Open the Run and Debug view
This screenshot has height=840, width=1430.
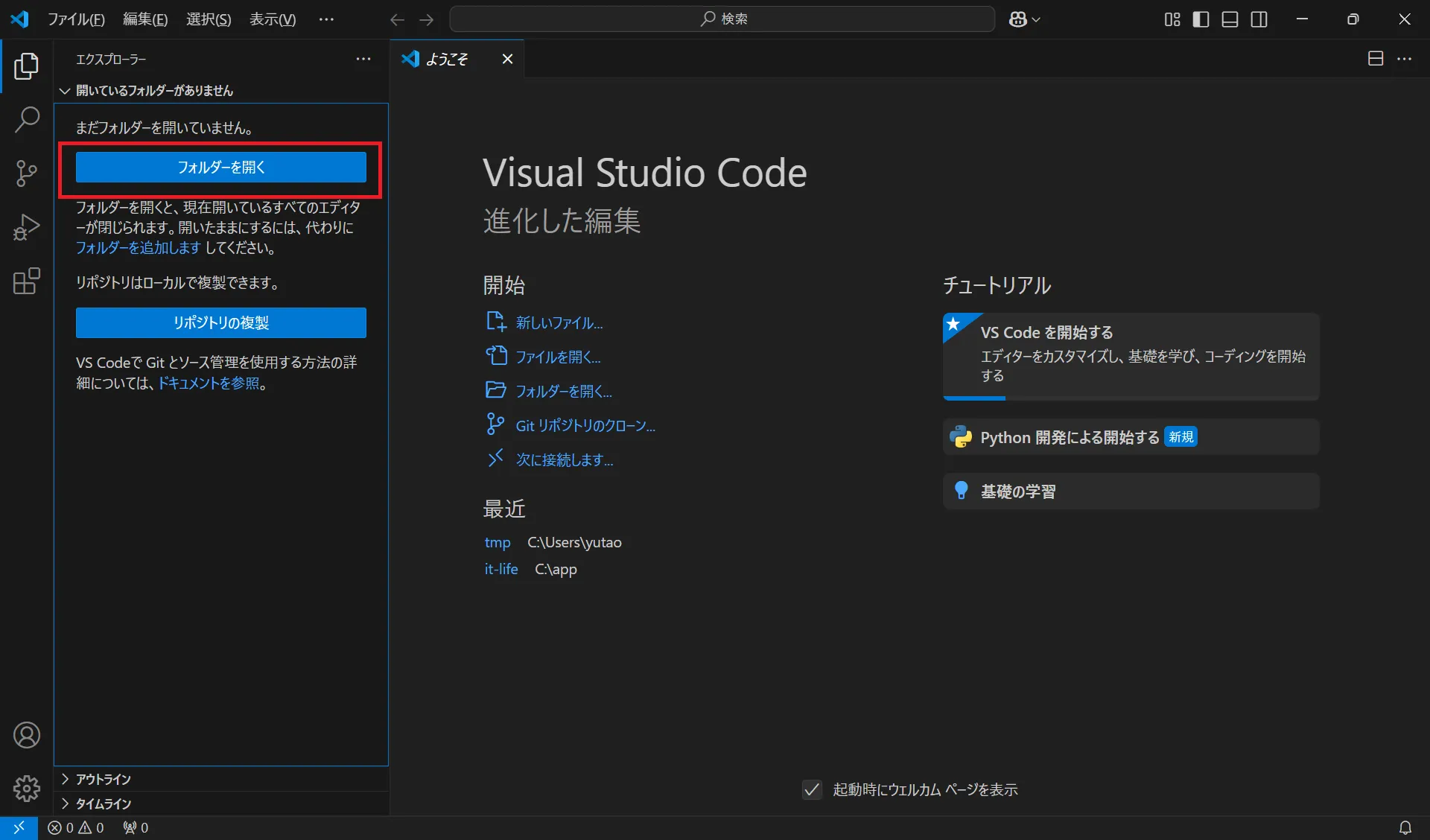click(x=27, y=227)
